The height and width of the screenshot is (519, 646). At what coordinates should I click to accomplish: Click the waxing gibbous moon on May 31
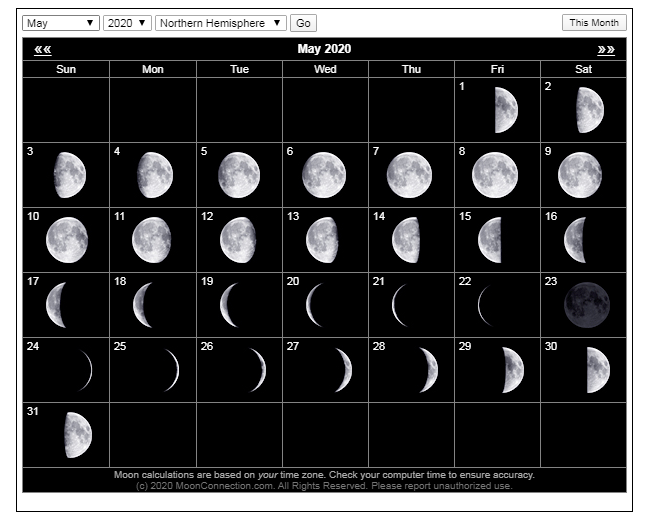(x=77, y=435)
